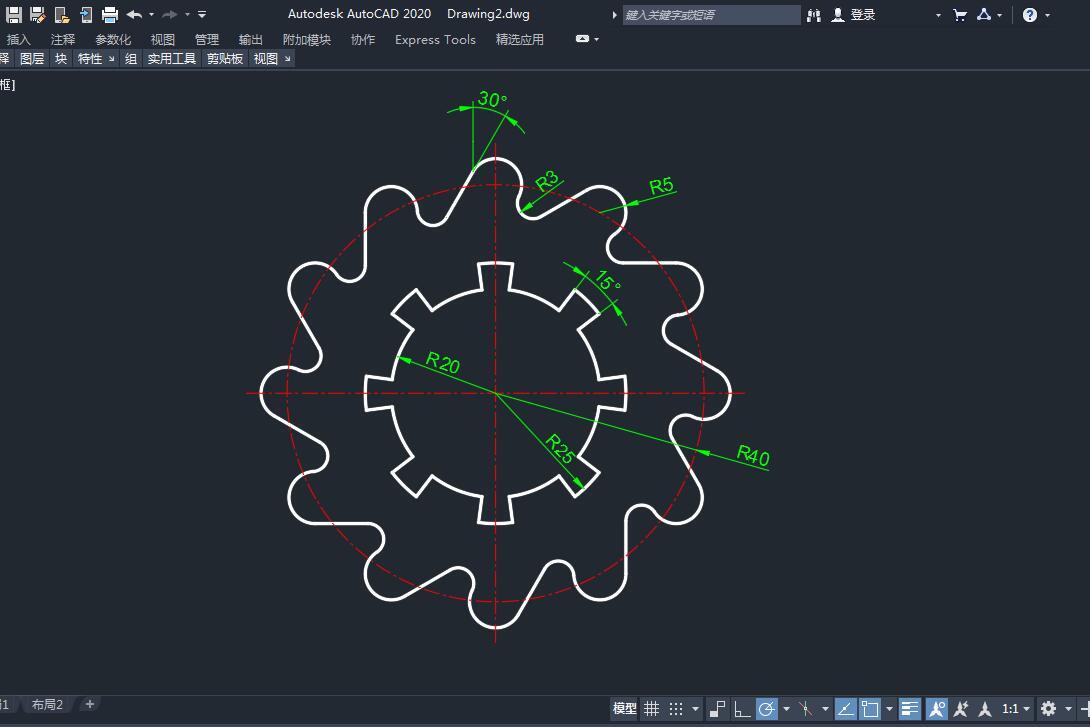This screenshot has height=727, width=1090.
Task: Toggle polar tracking in status bar
Action: pos(767,709)
